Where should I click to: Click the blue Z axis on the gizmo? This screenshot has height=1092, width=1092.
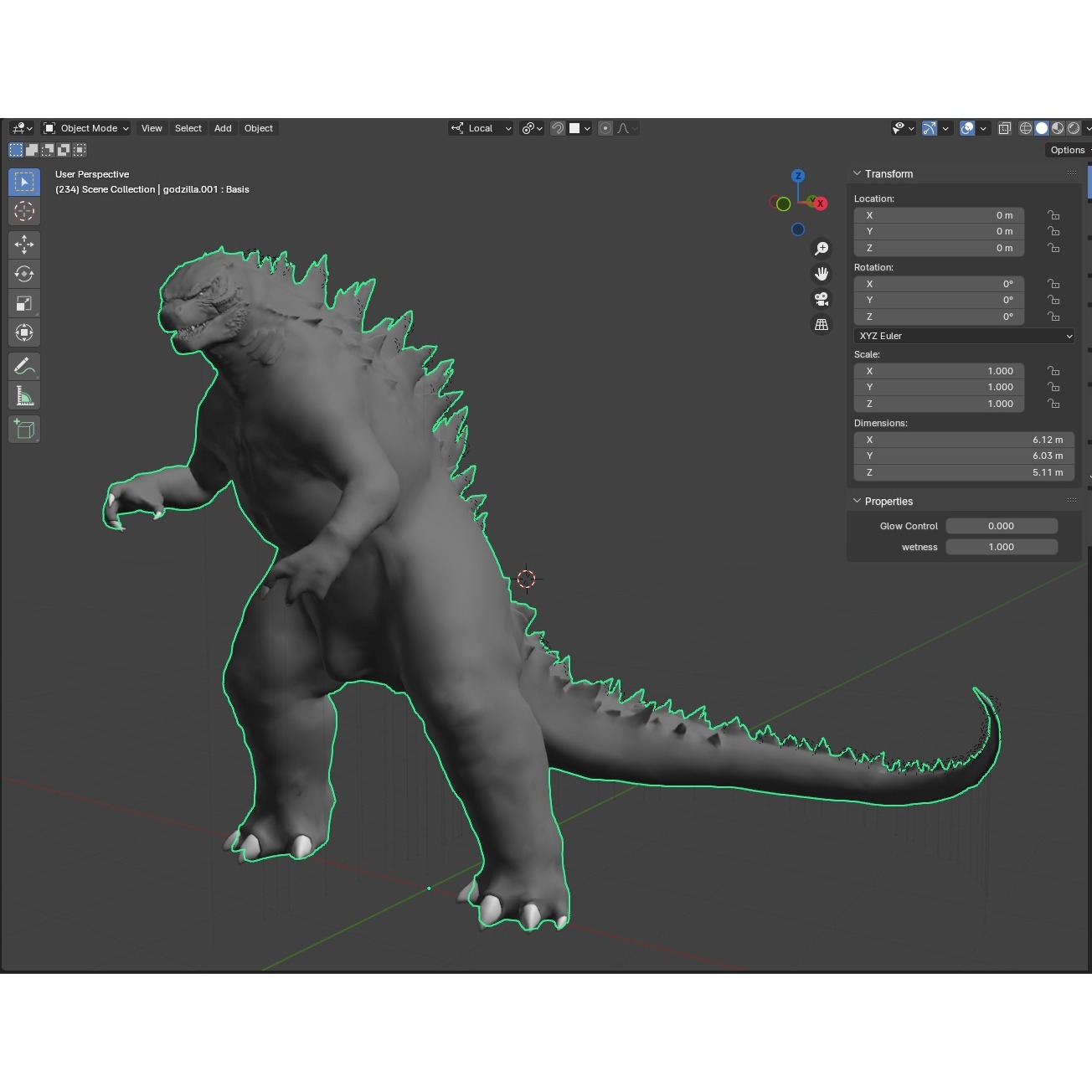click(798, 176)
